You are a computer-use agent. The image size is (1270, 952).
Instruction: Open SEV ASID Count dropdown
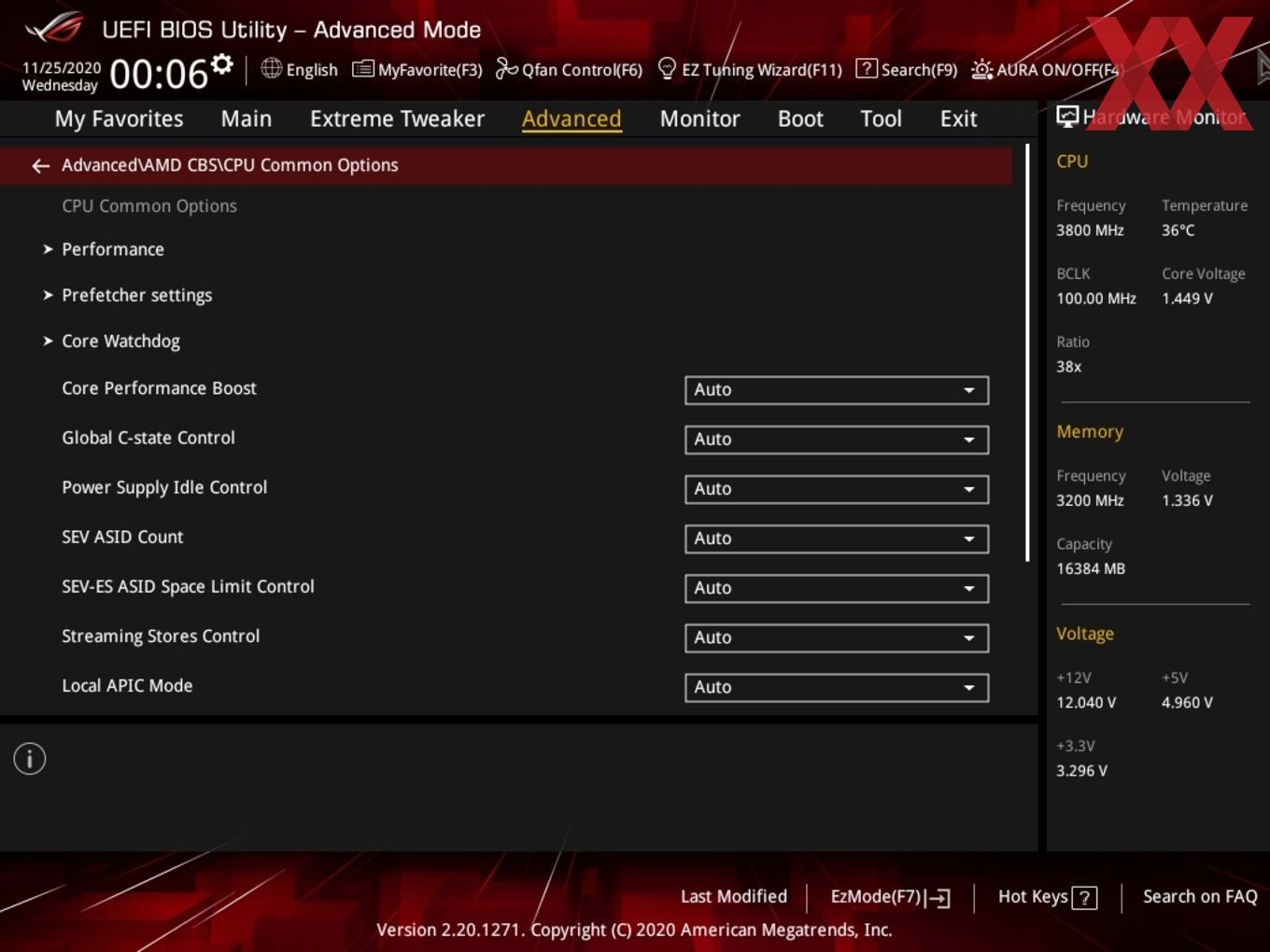(x=837, y=539)
